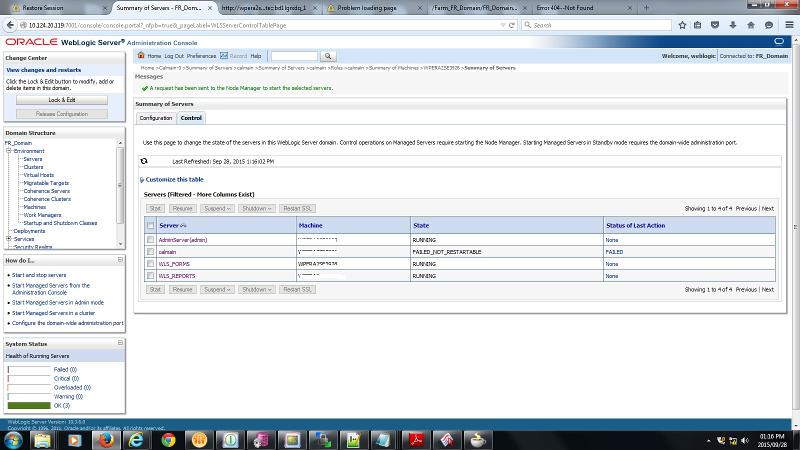Open bottom Suspend dropdown button
800x450 pixels.
point(217,289)
